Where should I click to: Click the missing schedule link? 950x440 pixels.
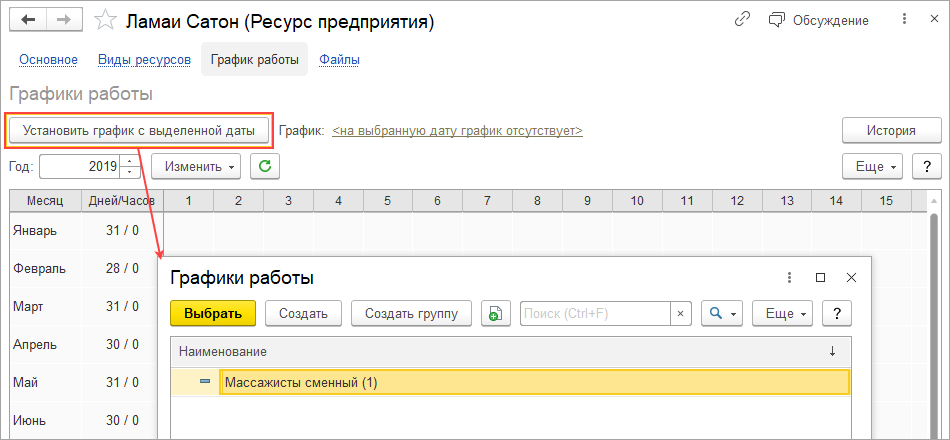click(457, 131)
